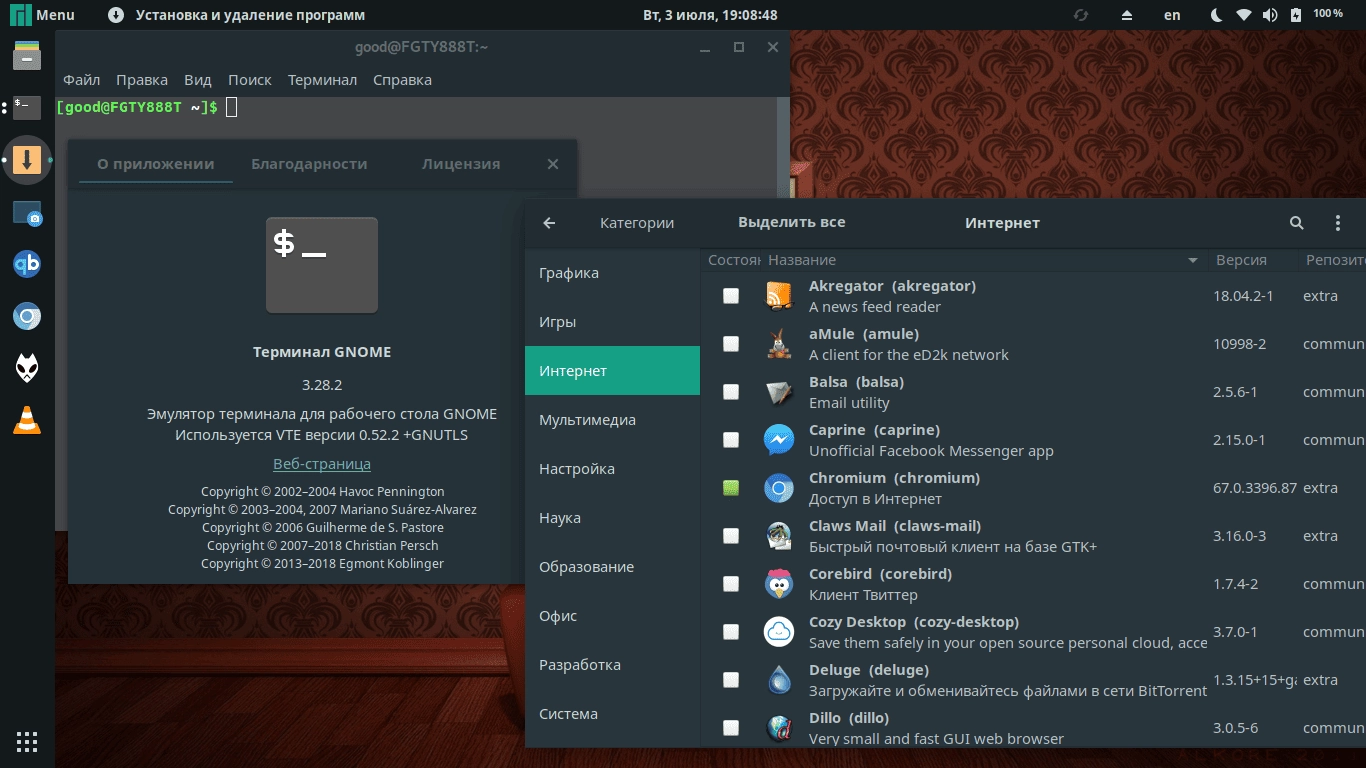Image resolution: width=1366 pixels, height=768 pixels.
Task: Check the Akregator package checkbox
Action: point(731,296)
